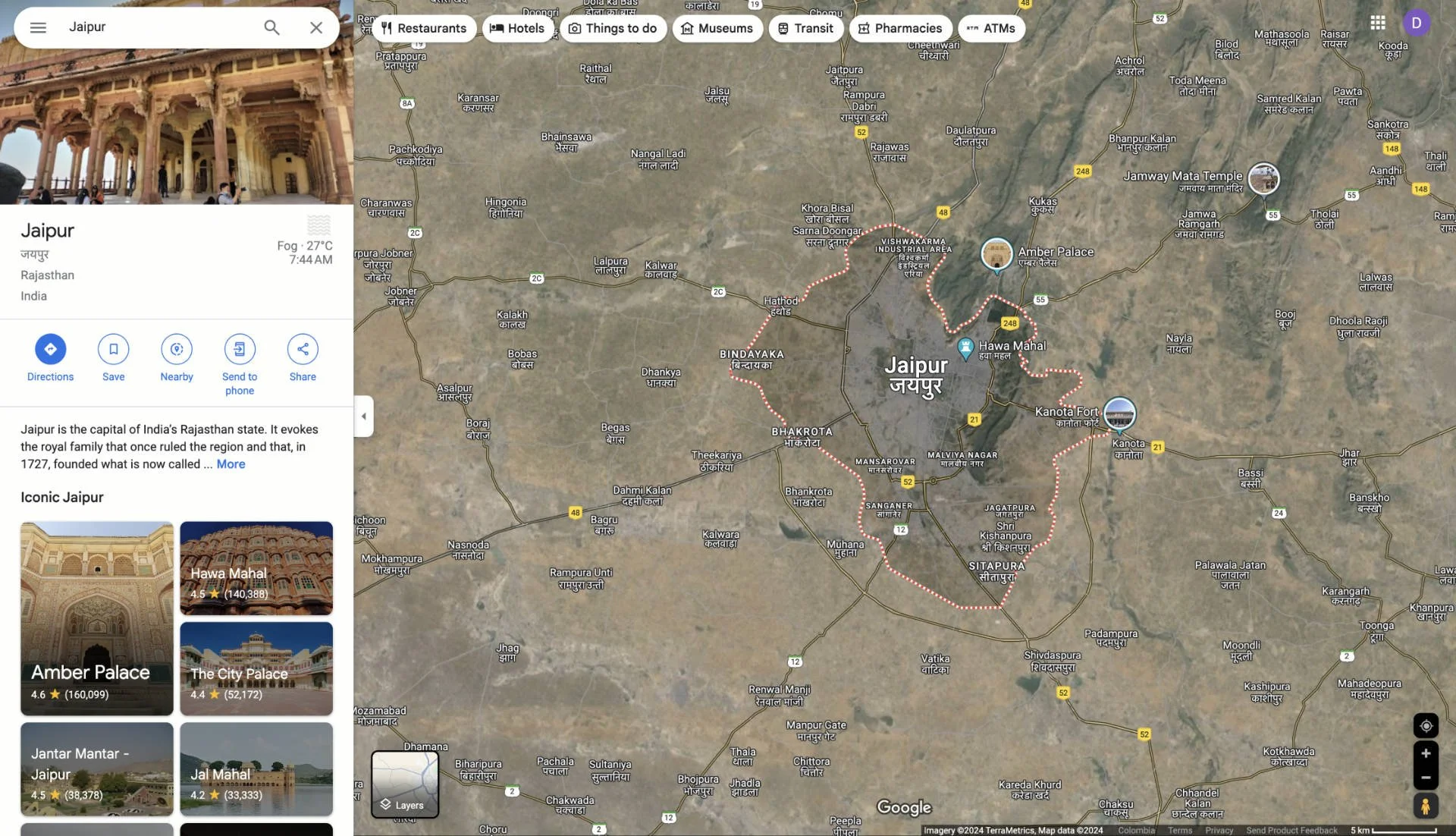
Task: Open Privacy link in footer
Action: [1219, 830]
